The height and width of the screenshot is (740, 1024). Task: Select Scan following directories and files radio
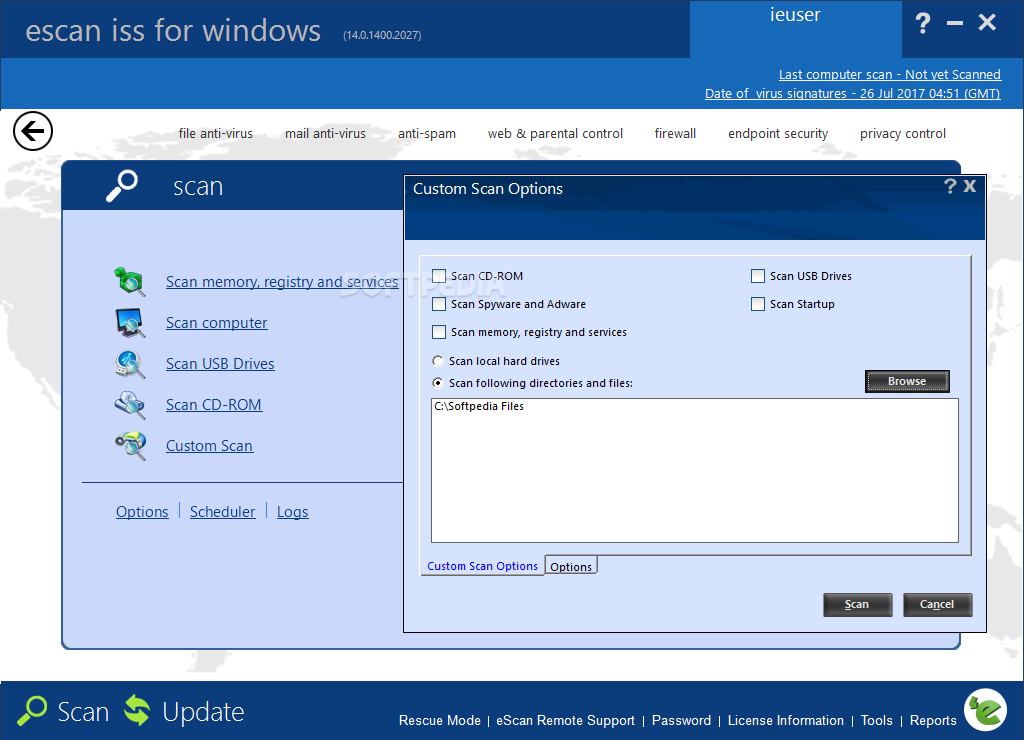point(438,383)
